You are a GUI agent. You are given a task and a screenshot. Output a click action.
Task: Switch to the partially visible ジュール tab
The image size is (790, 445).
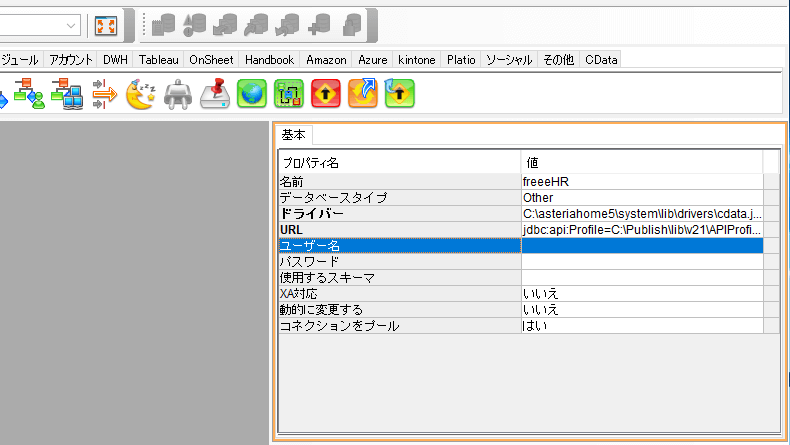(21, 60)
